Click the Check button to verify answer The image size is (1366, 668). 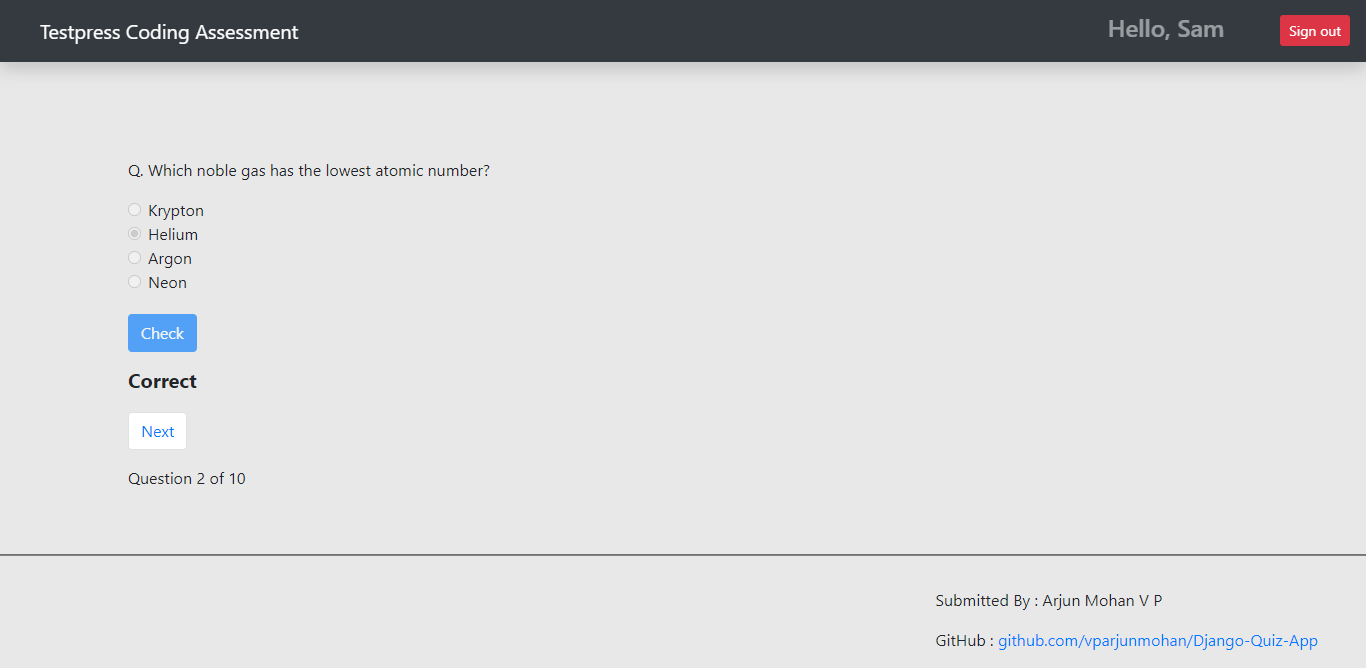[162, 332]
